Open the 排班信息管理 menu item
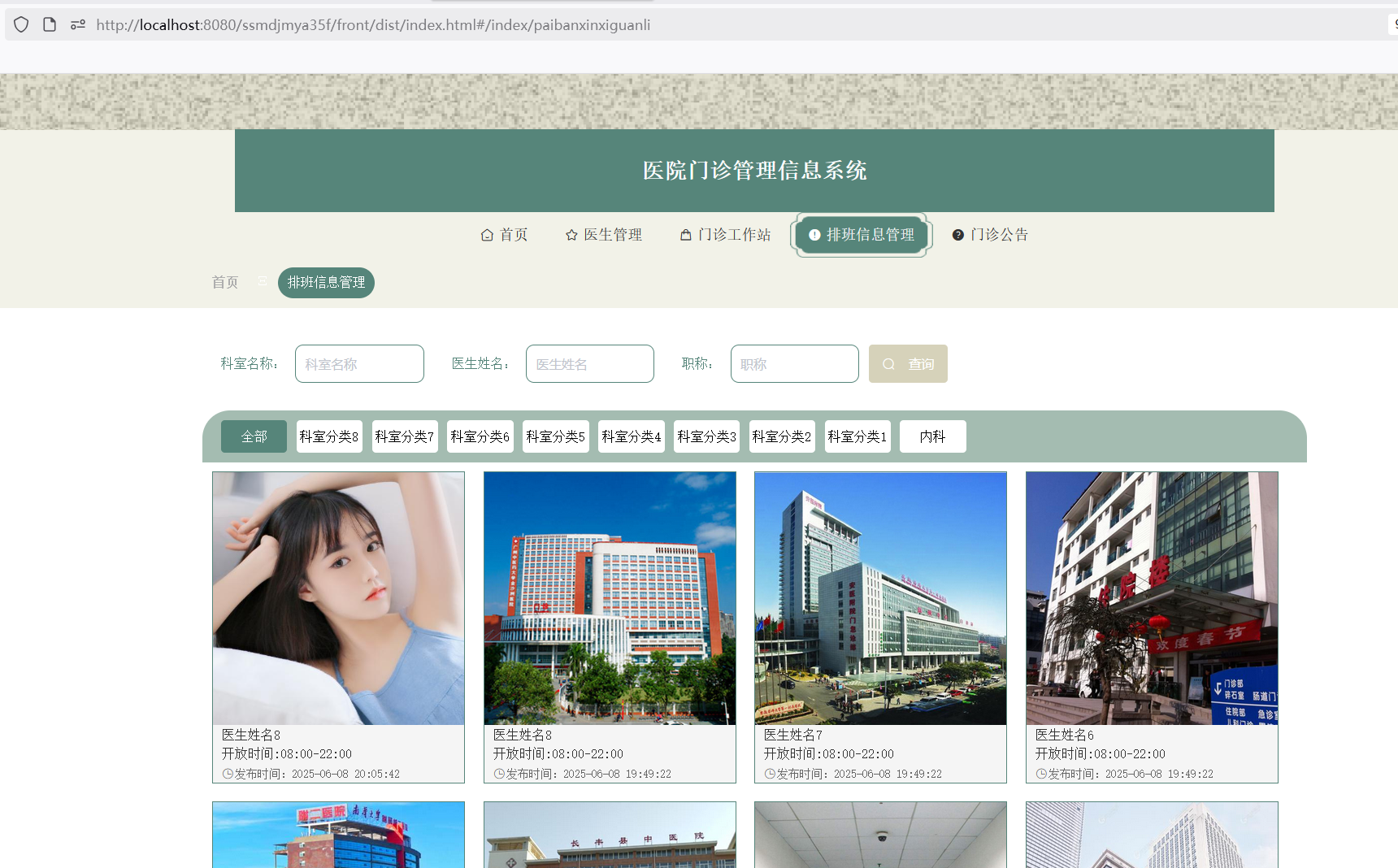The width and height of the screenshot is (1398, 868). 862,235
